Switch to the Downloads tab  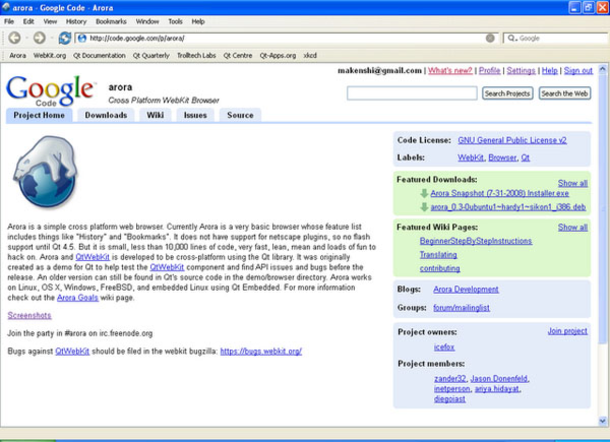pyautogui.click(x=106, y=115)
